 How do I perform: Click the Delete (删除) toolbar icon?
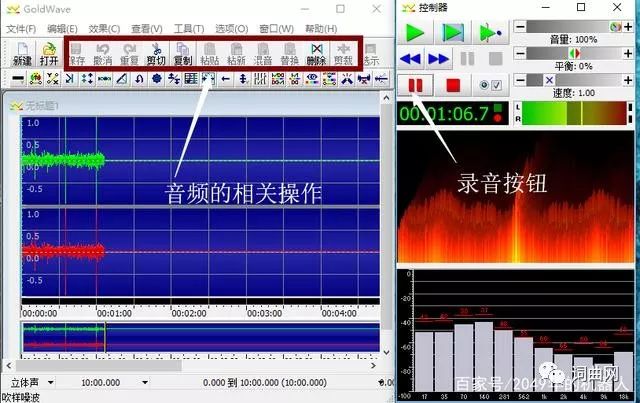316,53
